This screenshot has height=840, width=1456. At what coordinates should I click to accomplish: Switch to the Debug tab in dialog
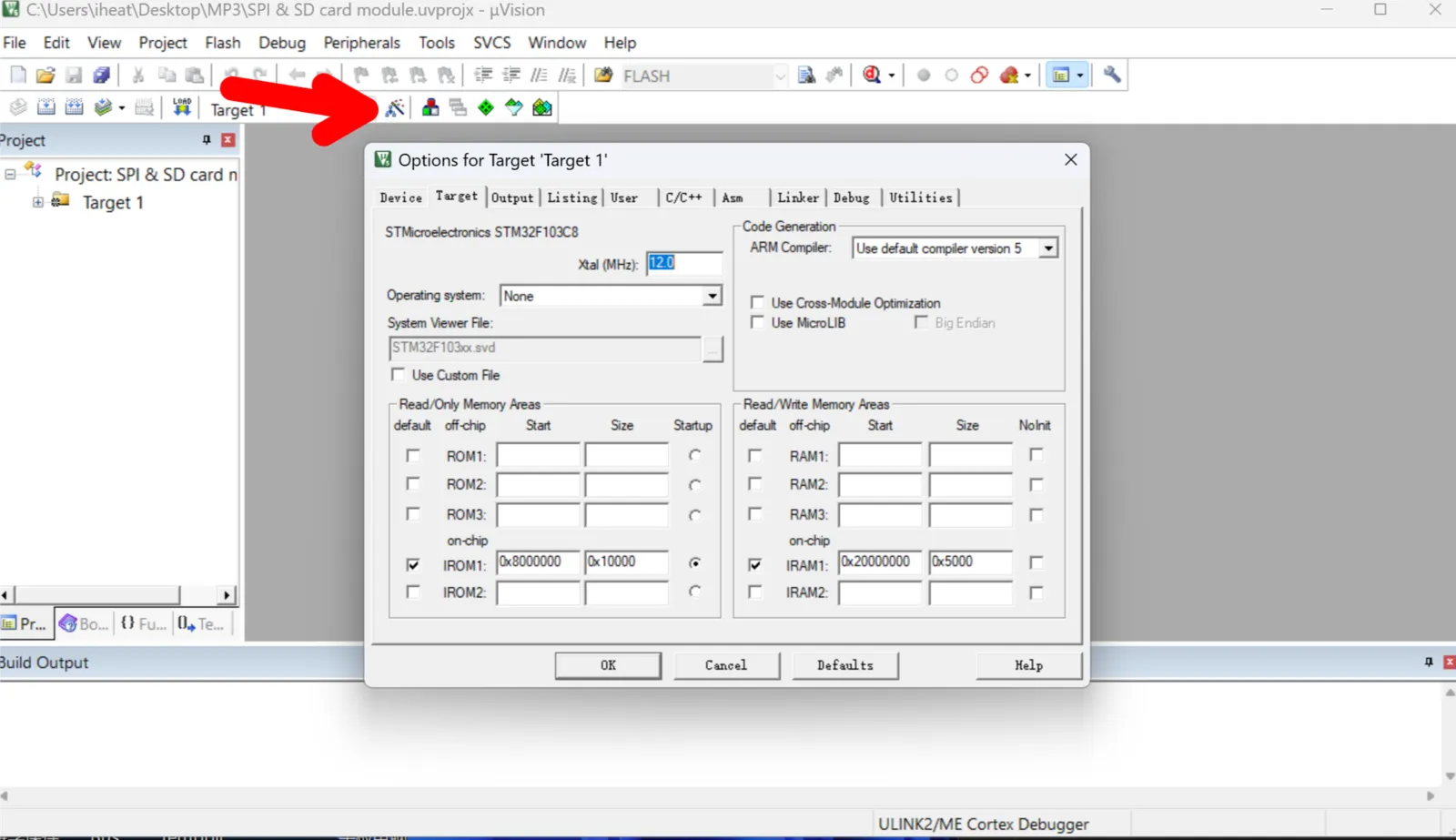(x=852, y=197)
